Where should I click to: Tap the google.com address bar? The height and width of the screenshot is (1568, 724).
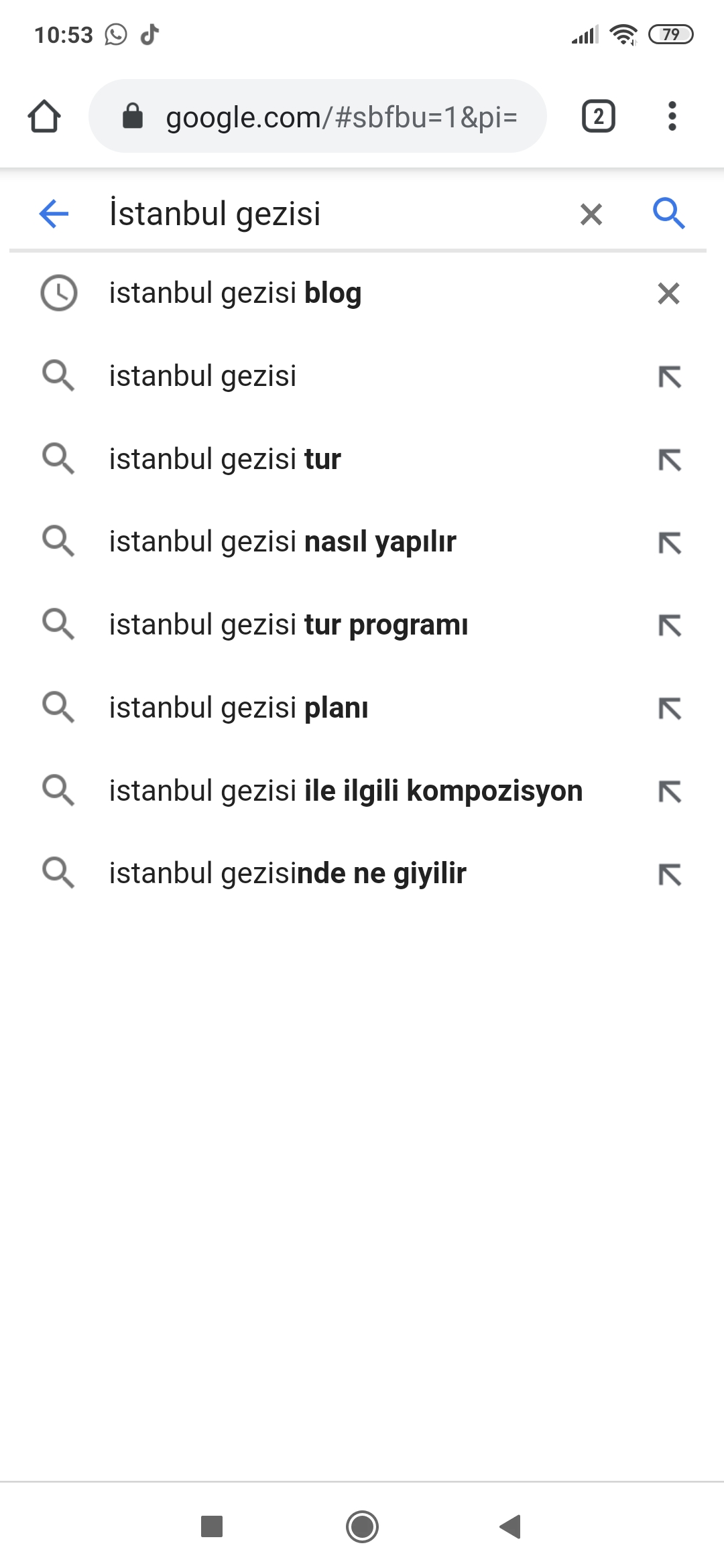(318, 117)
